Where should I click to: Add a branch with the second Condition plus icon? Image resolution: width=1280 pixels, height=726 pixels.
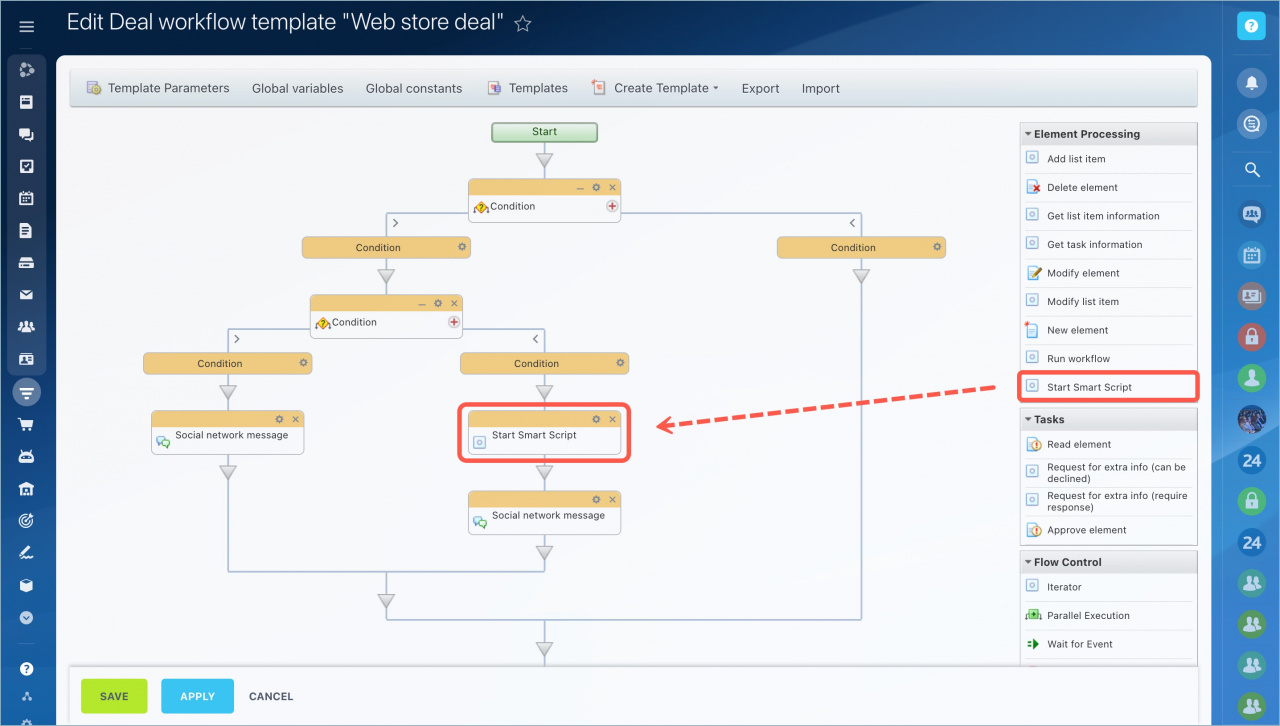coord(454,322)
